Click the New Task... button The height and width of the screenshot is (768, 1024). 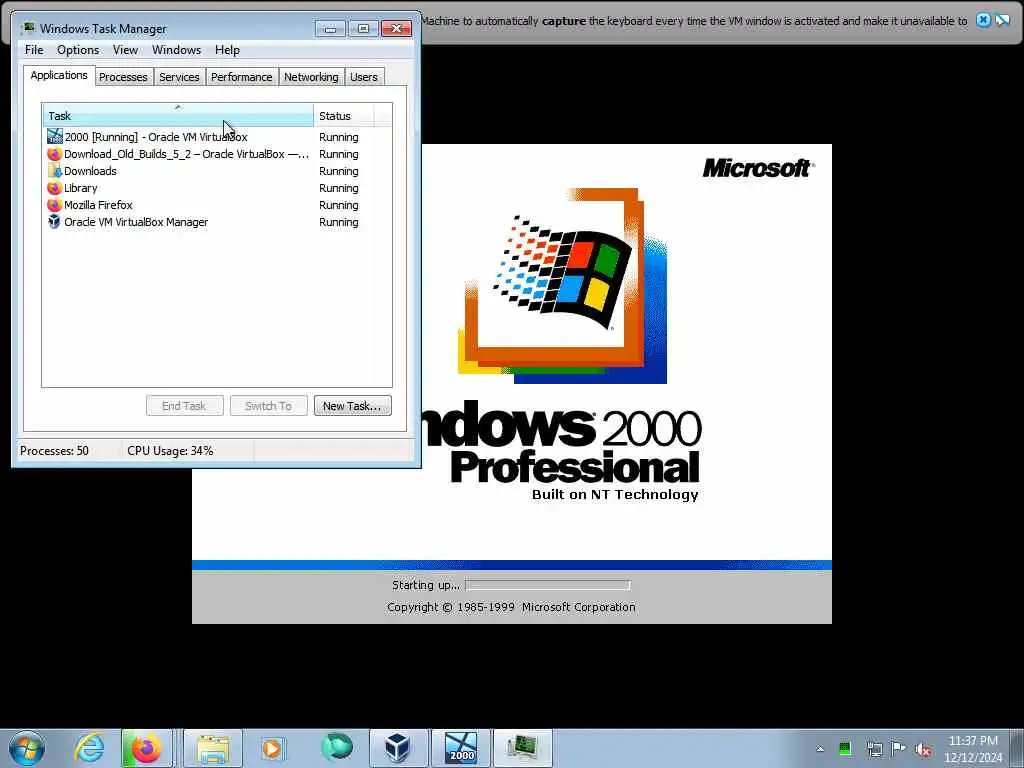pyautogui.click(x=353, y=406)
